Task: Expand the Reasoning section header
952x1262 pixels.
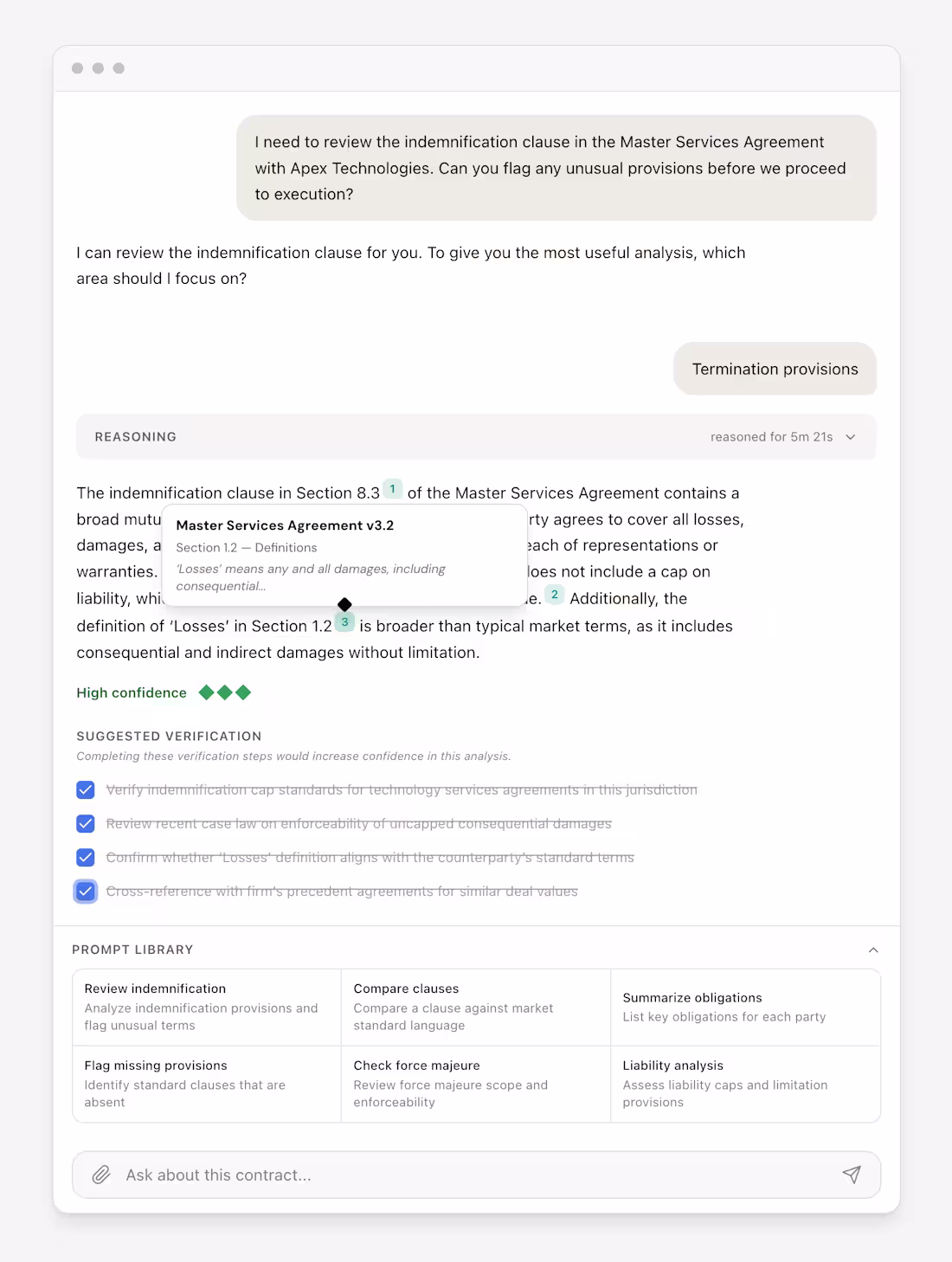Action: [x=136, y=437]
